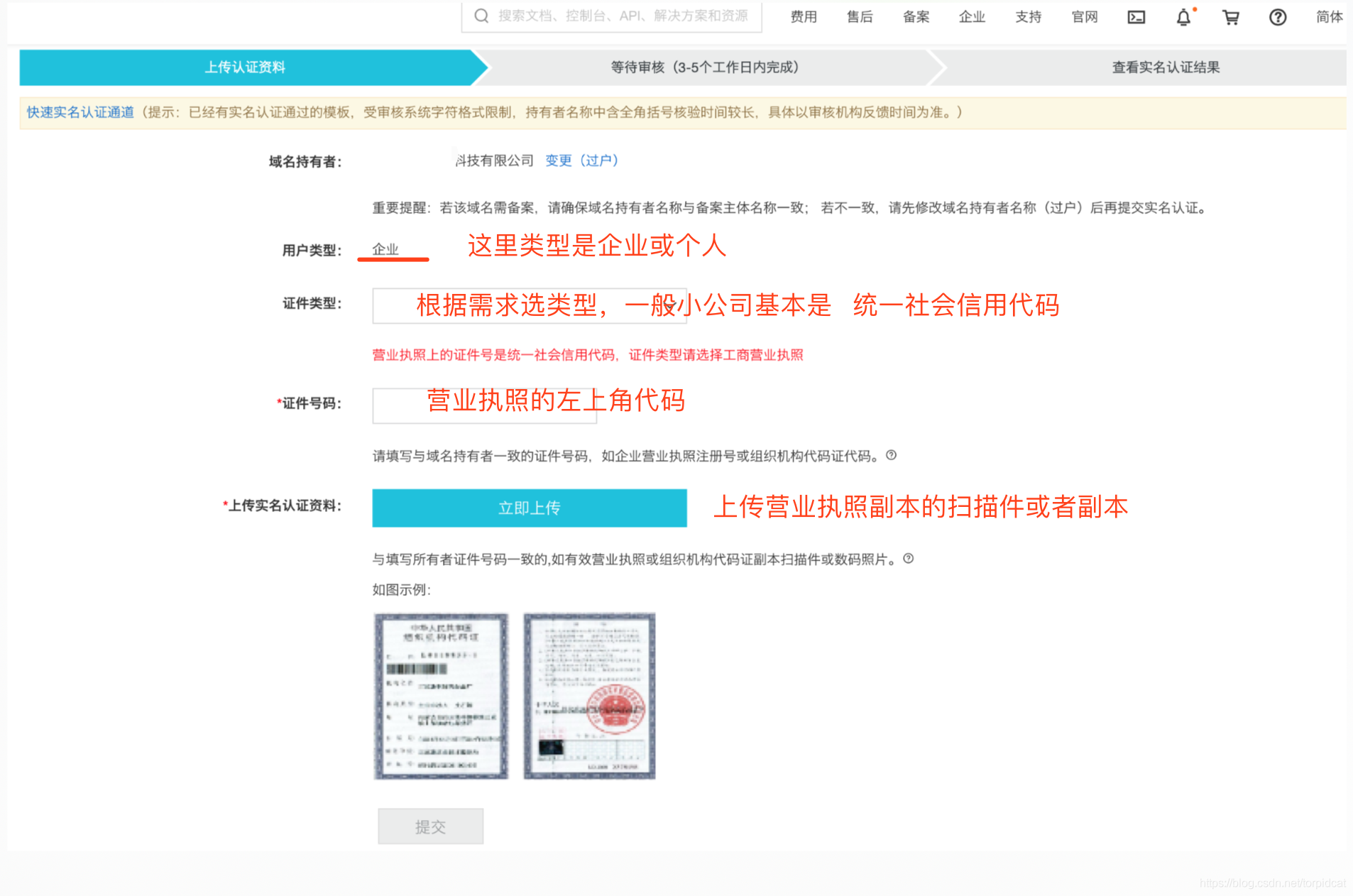The width and height of the screenshot is (1353, 896).
Task: Select the 查看实名认证结果 step tab
Action: (x=1165, y=67)
